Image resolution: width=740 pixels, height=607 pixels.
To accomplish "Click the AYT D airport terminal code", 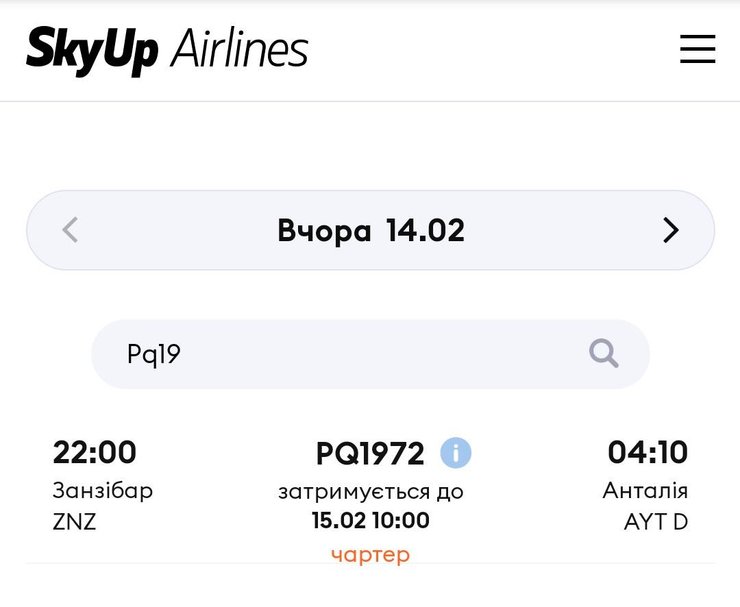I will [x=655, y=521].
